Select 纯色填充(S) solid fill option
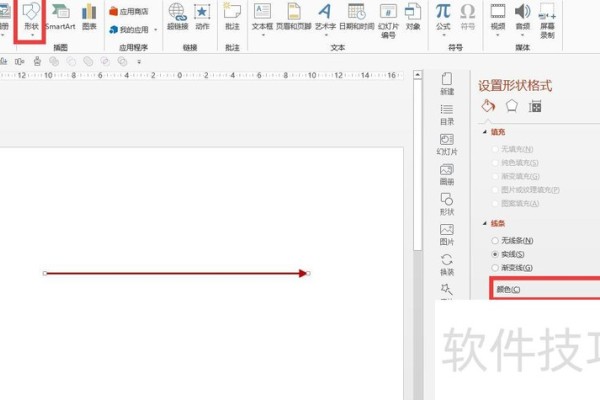600x400 pixels. point(515,163)
